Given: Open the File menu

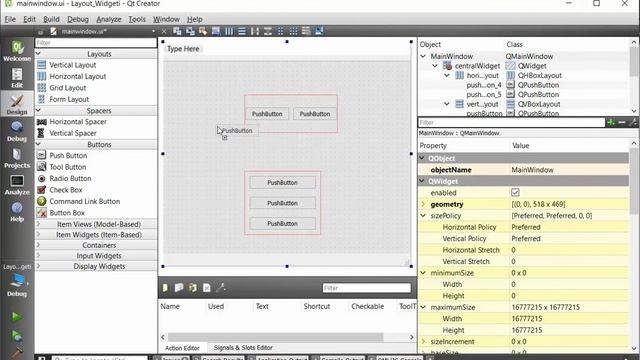Looking at the screenshot, I should (10, 19).
